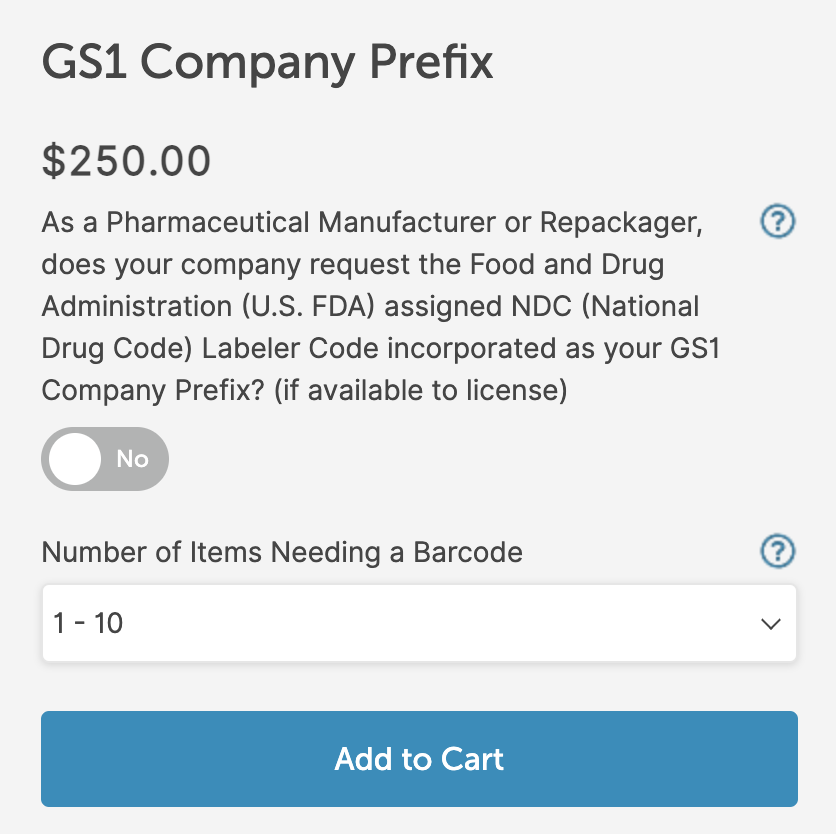
Task: Click the GS1 Company Prefix heading
Action: click(x=267, y=62)
